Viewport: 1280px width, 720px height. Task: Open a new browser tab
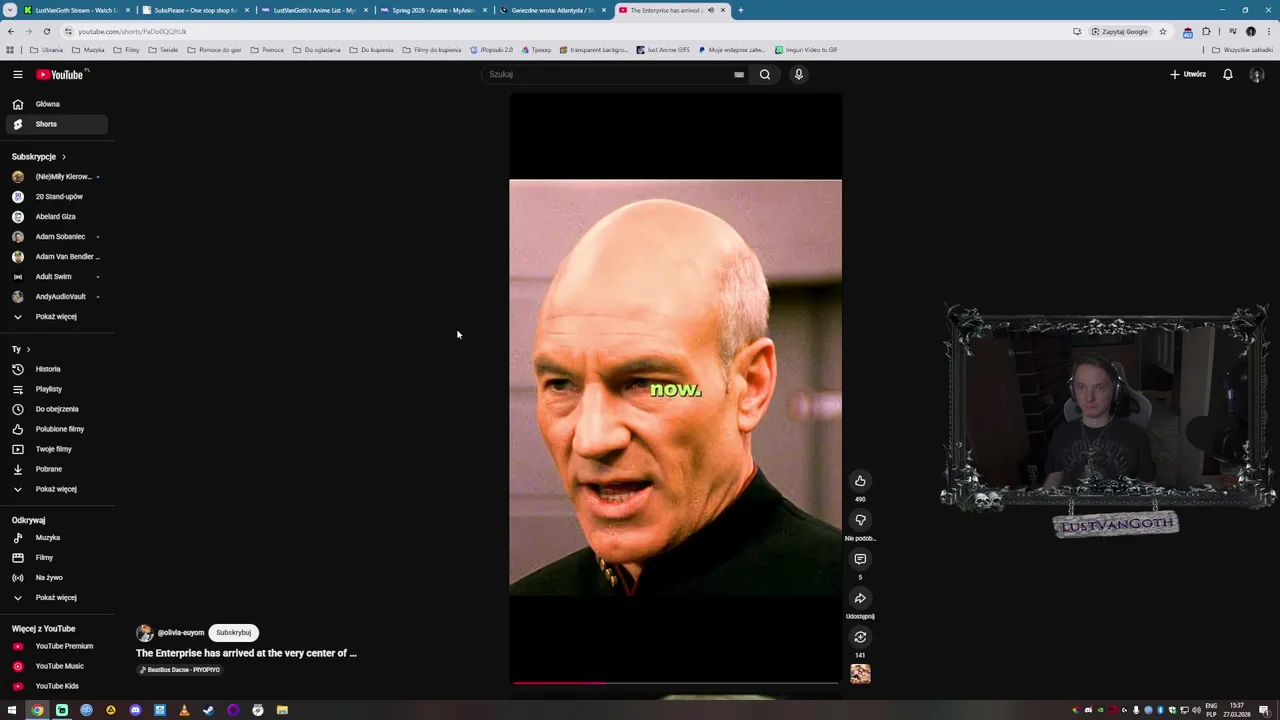click(x=740, y=10)
